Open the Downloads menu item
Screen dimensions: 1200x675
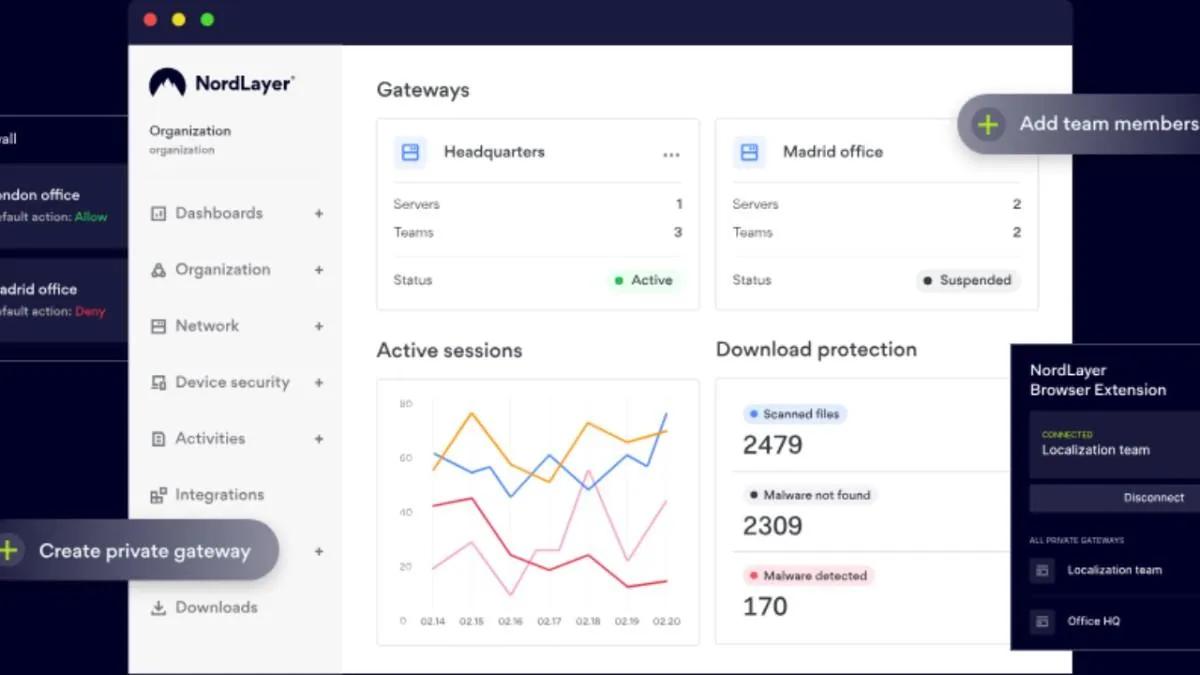(x=216, y=608)
